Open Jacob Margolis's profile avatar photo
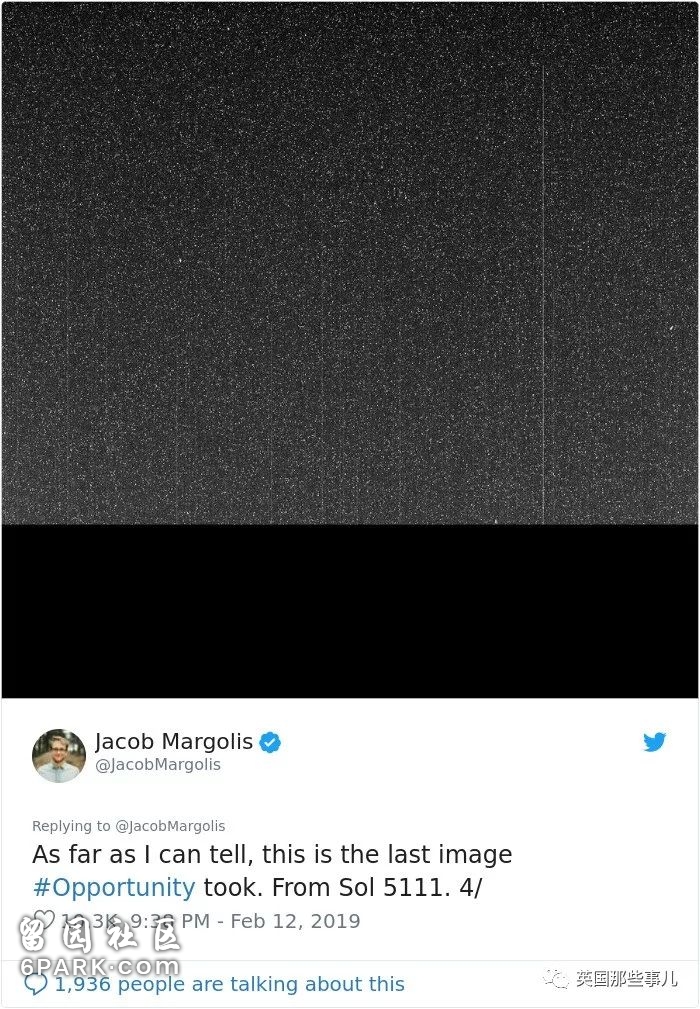The height and width of the screenshot is (1009, 700). coord(59,756)
